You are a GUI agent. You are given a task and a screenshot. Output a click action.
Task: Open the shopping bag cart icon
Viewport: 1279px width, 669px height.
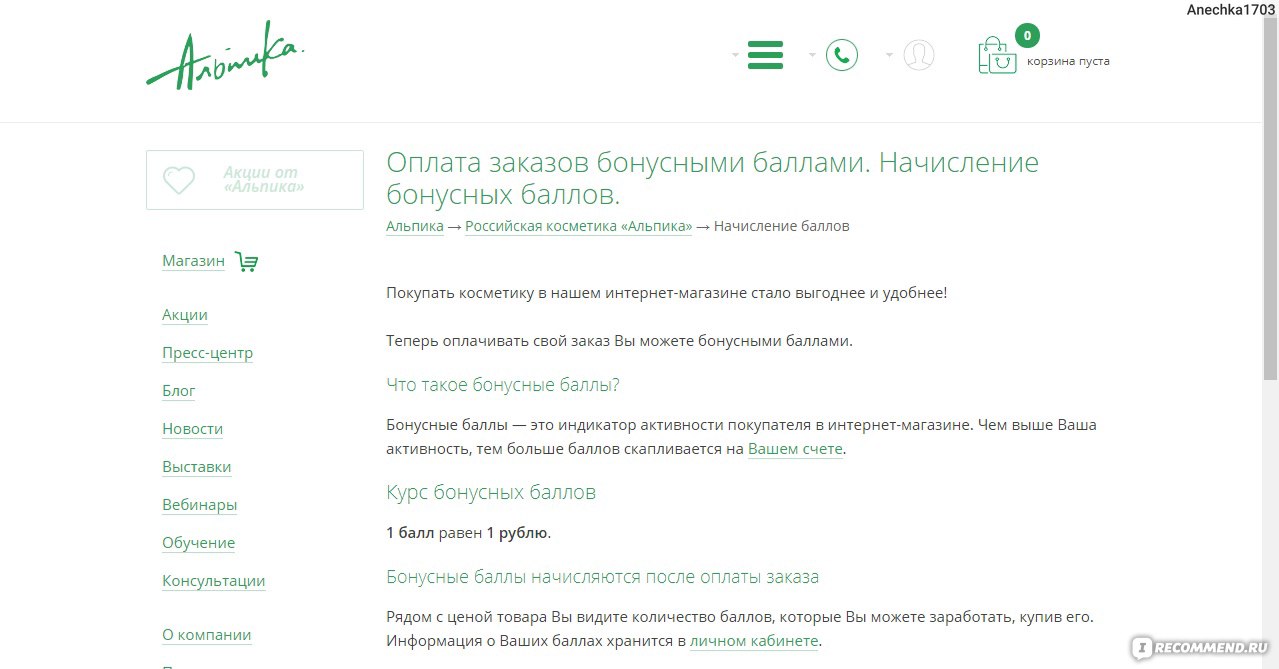(x=997, y=56)
